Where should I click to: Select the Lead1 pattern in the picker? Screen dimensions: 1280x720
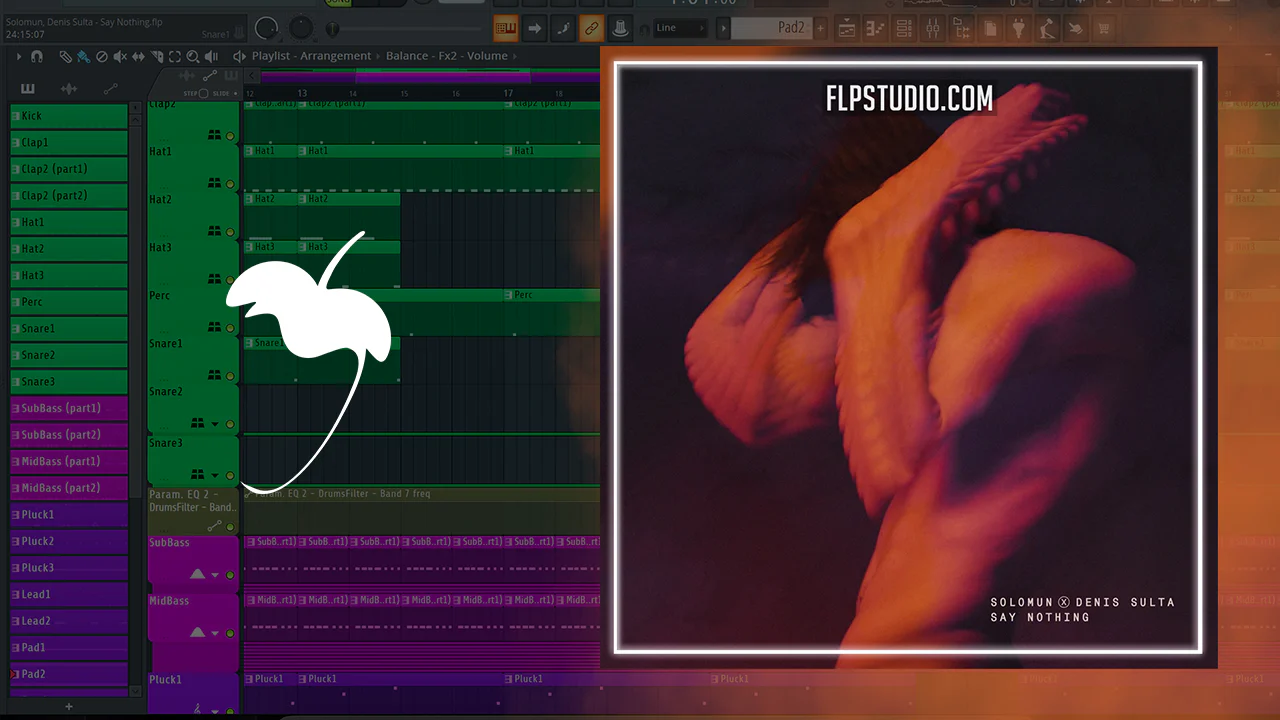[69, 594]
